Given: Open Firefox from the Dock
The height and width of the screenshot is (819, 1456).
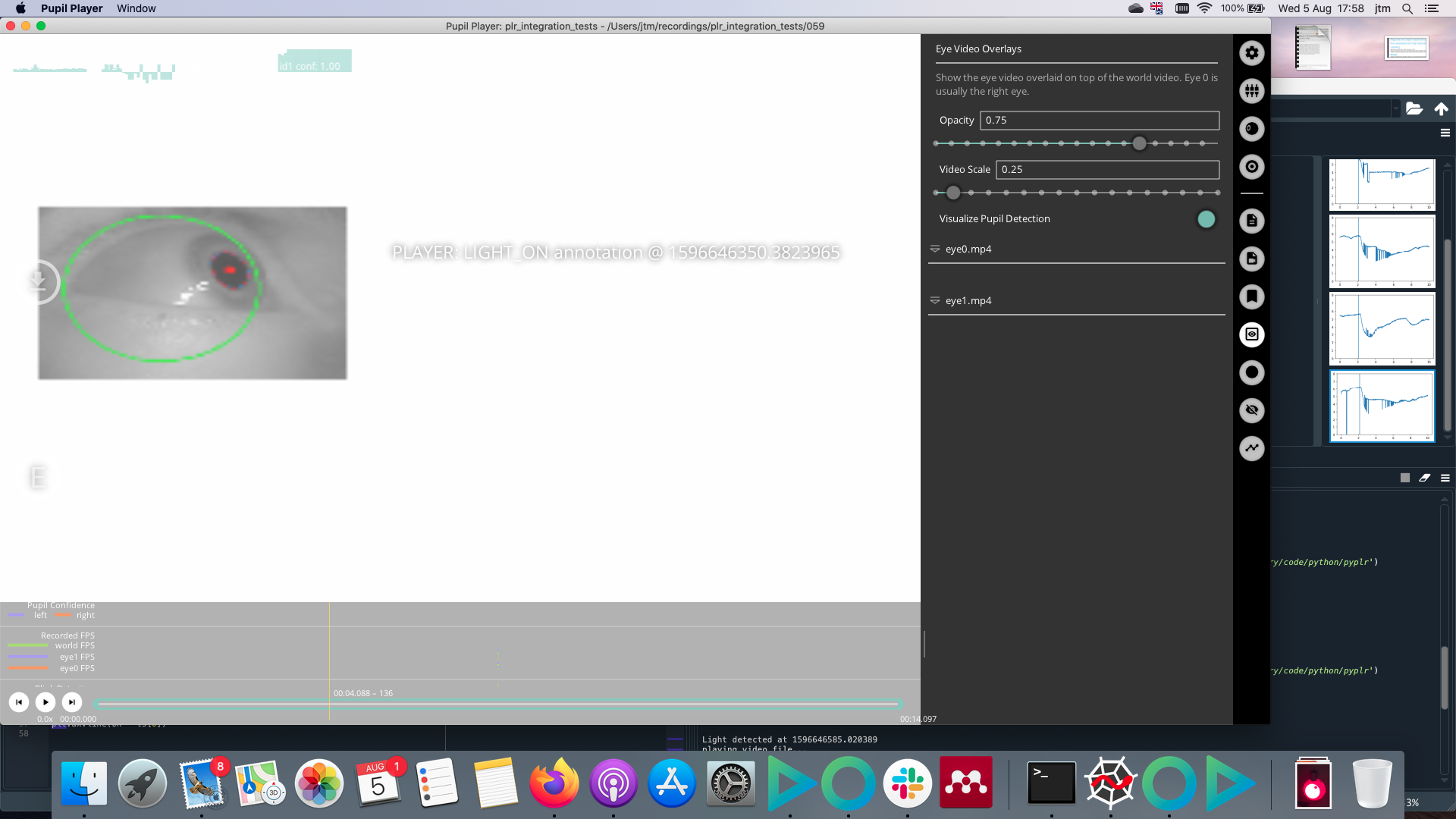Looking at the screenshot, I should [554, 783].
